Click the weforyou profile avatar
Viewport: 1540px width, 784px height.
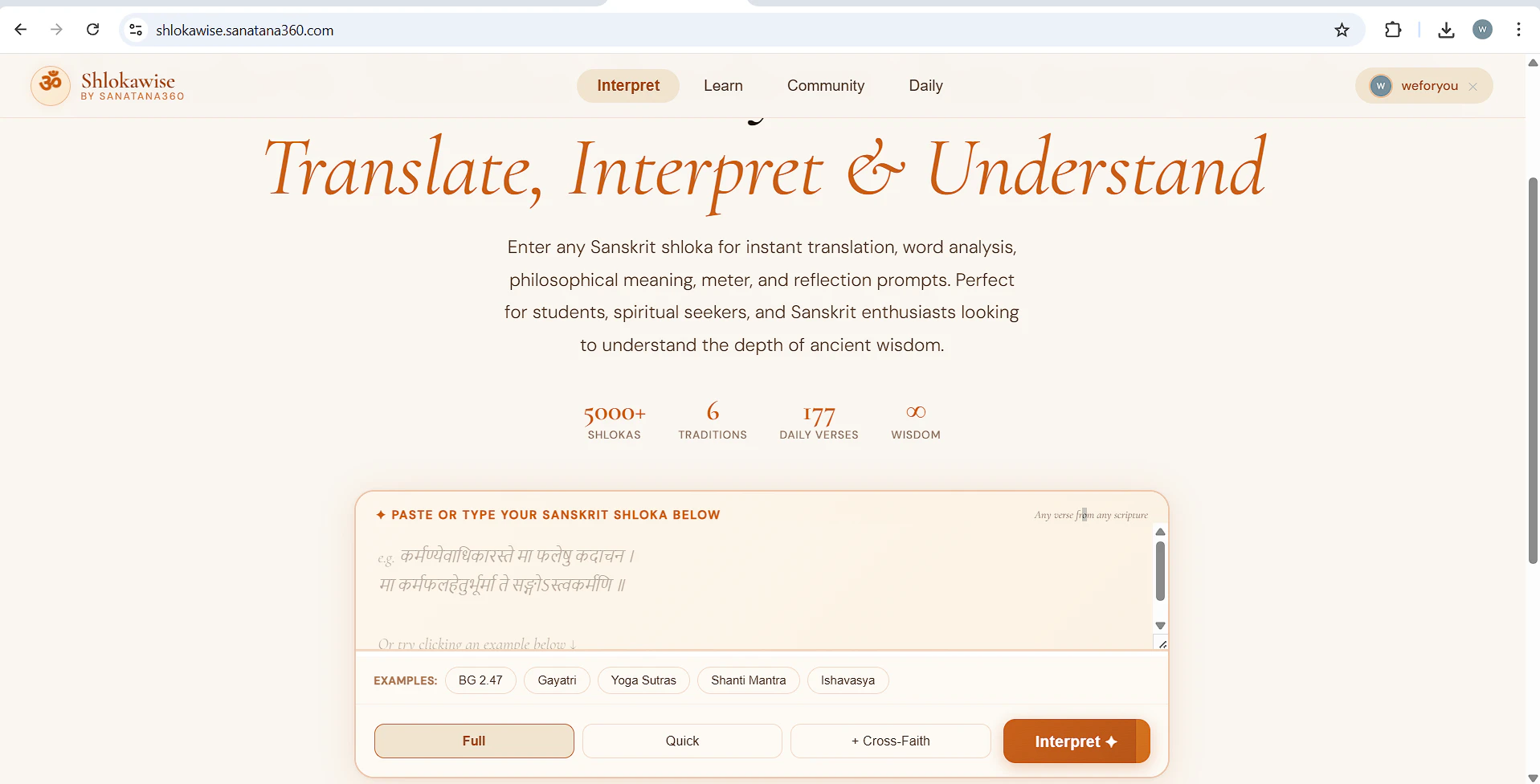(x=1482, y=30)
